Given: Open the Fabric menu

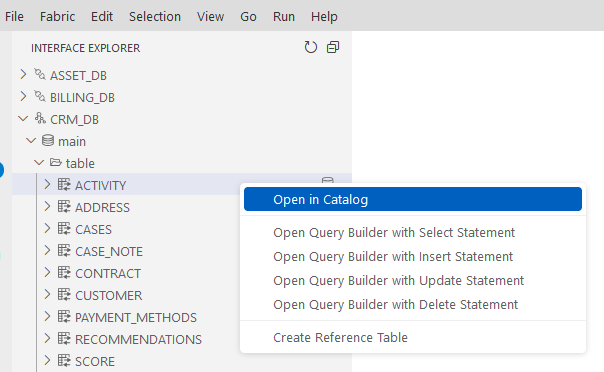Looking at the screenshot, I should [57, 17].
